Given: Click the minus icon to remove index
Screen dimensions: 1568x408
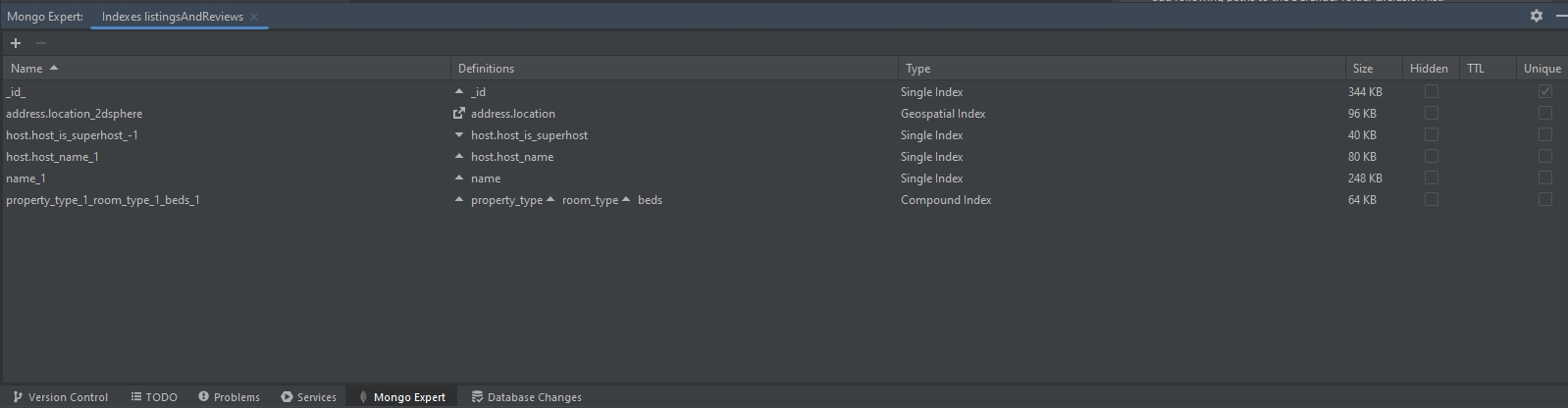Looking at the screenshot, I should click(x=41, y=43).
